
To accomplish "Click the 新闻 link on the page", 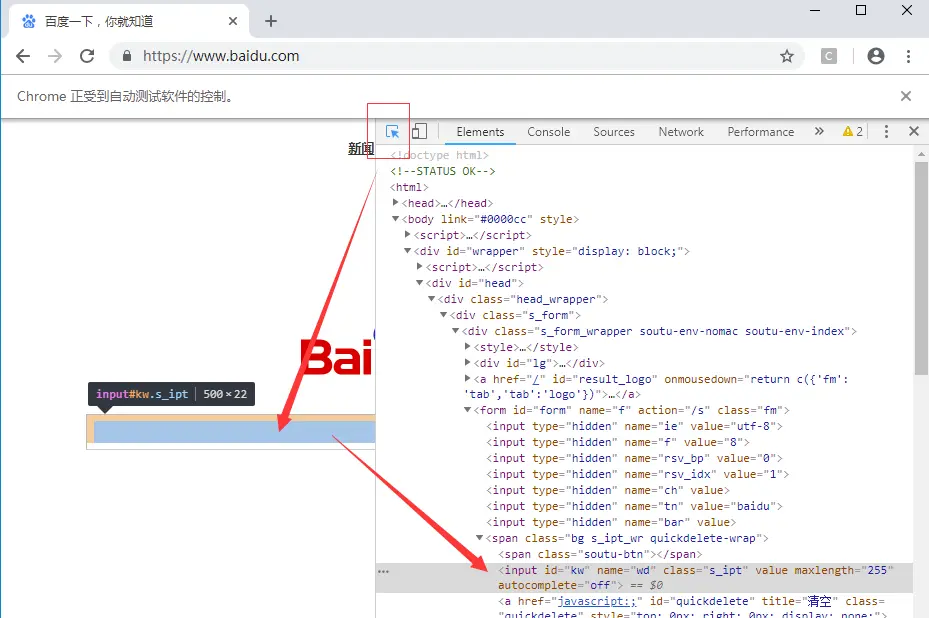I will (361, 148).
